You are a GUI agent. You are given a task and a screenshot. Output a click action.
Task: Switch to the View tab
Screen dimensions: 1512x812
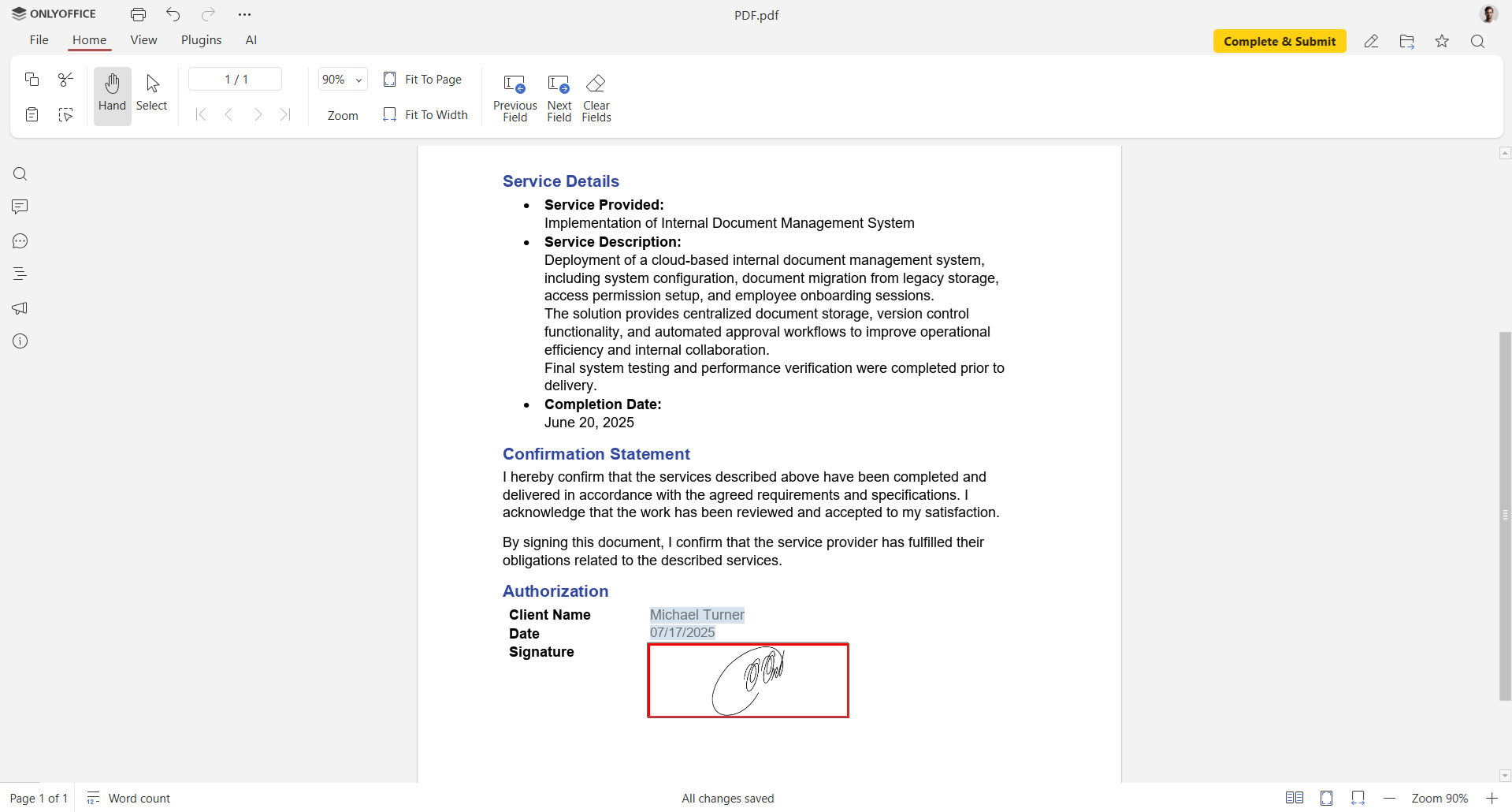(x=143, y=40)
